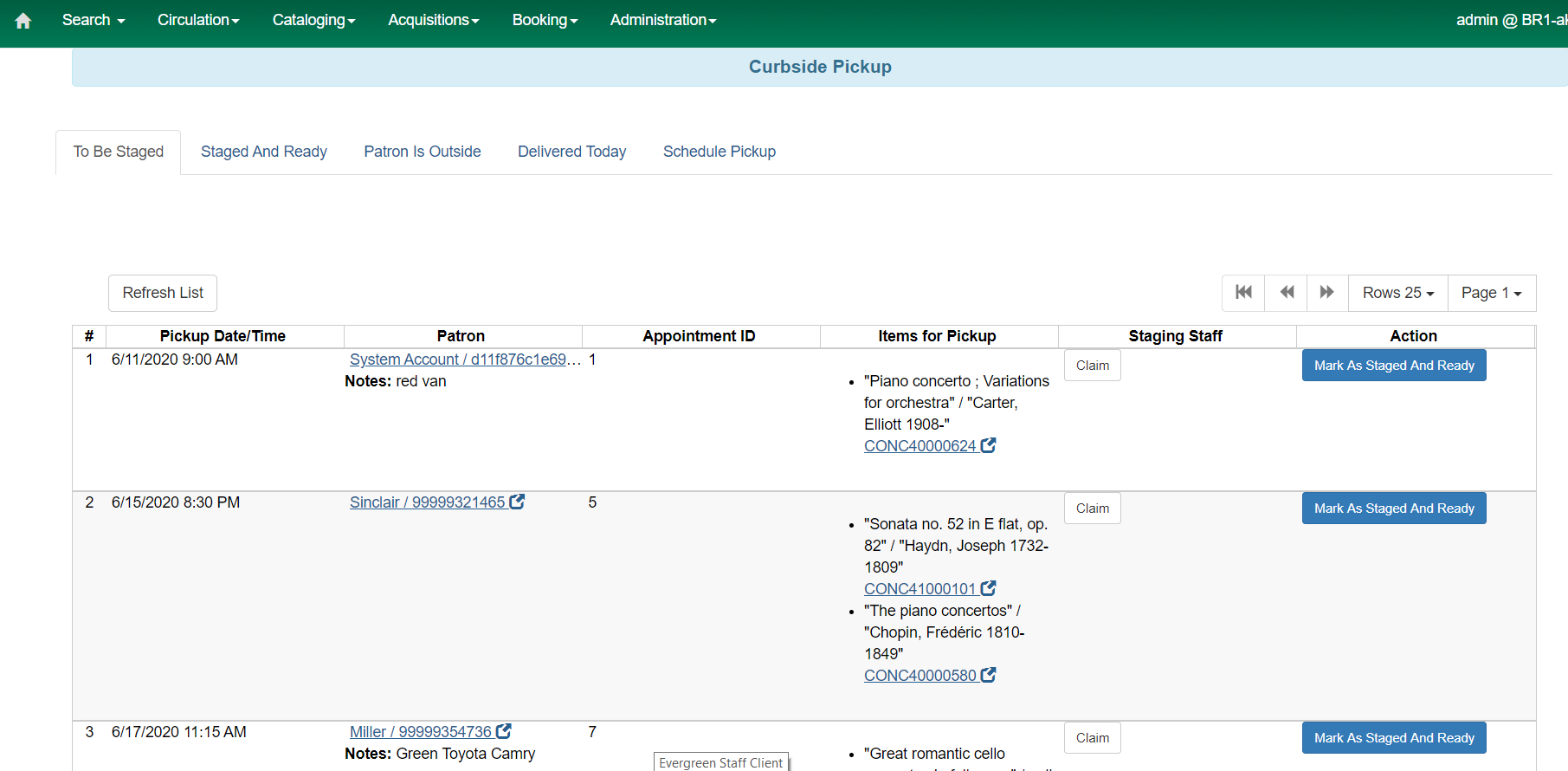Switch to Patron Is Outside tab
Viewport: 1568px width, 771px height.
pyautogui.click(x=423, y=152)
